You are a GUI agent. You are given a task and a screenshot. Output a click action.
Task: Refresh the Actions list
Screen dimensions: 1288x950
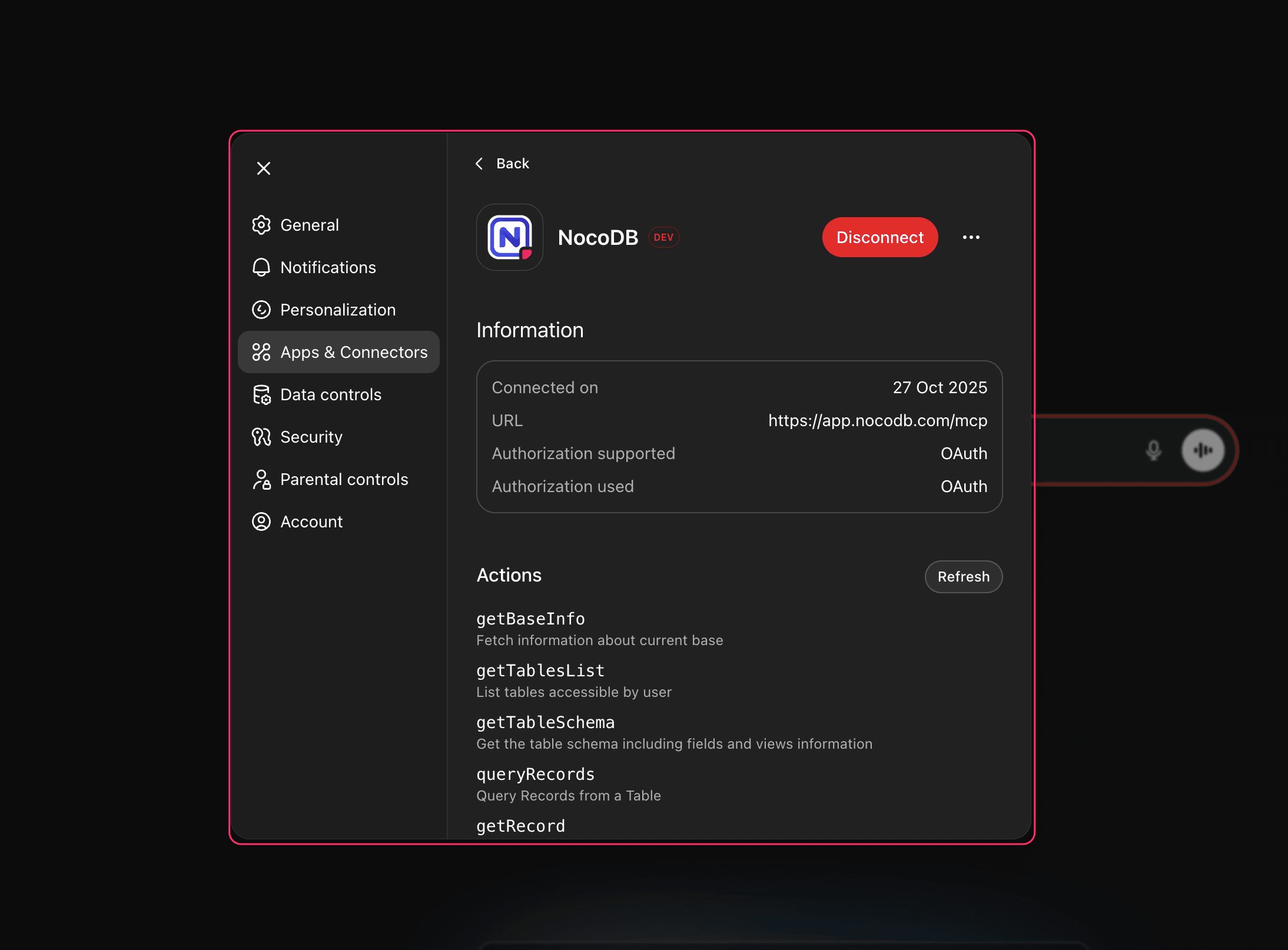click(x=963, y=577)
